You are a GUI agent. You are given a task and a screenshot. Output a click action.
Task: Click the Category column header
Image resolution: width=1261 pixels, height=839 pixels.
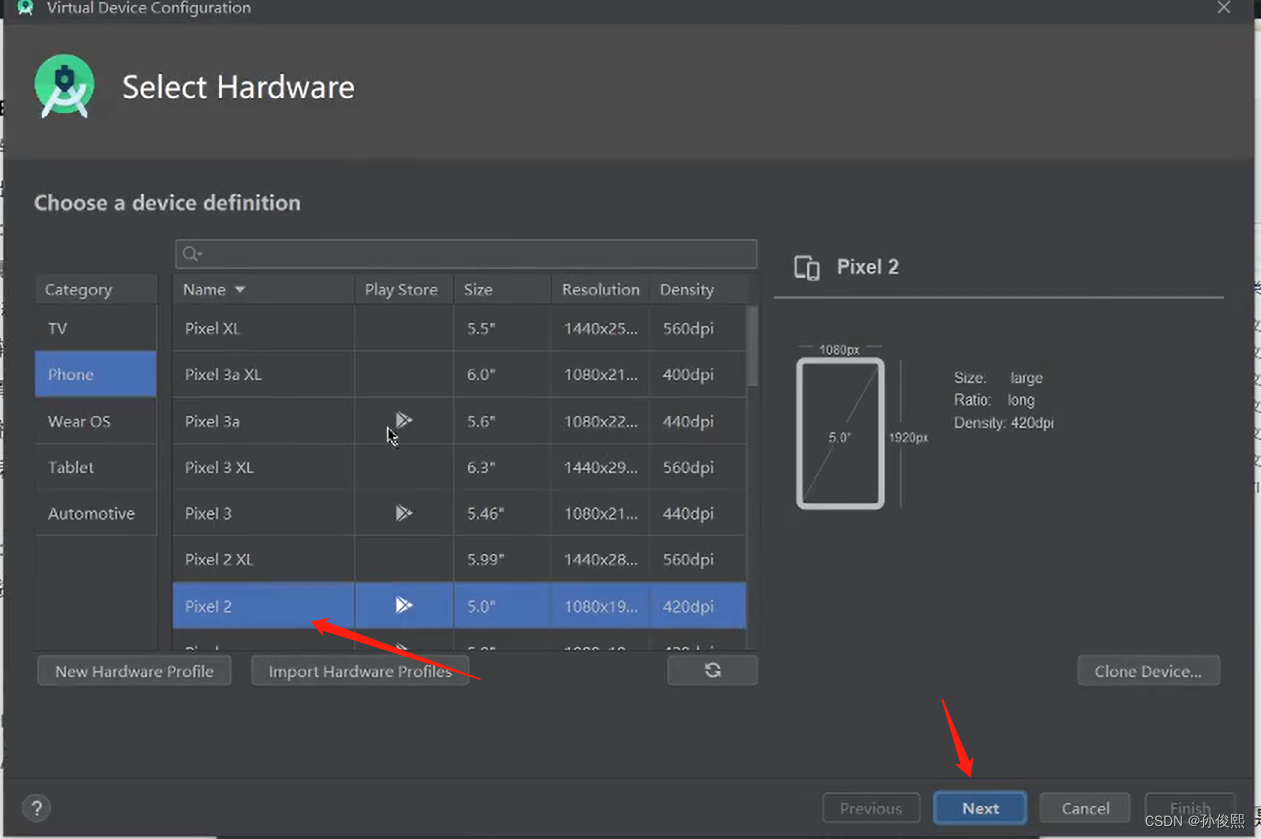[96, 290]
